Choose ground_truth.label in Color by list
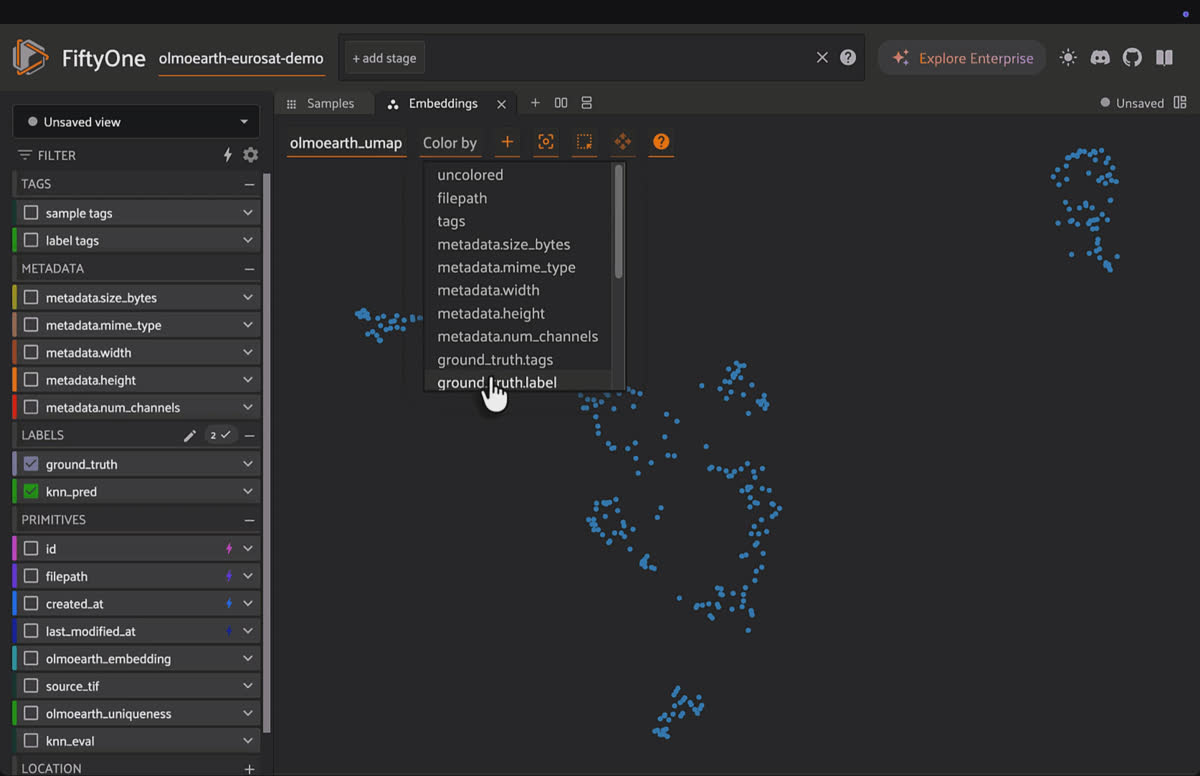The height and width of the screenshot is (776, 1200). [x=497, y=383]
